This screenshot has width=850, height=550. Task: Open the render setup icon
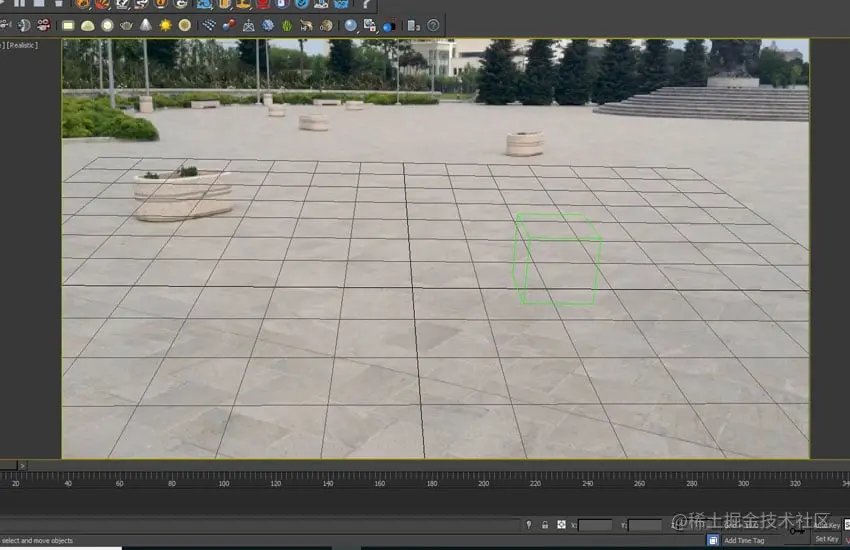(370, 25)
